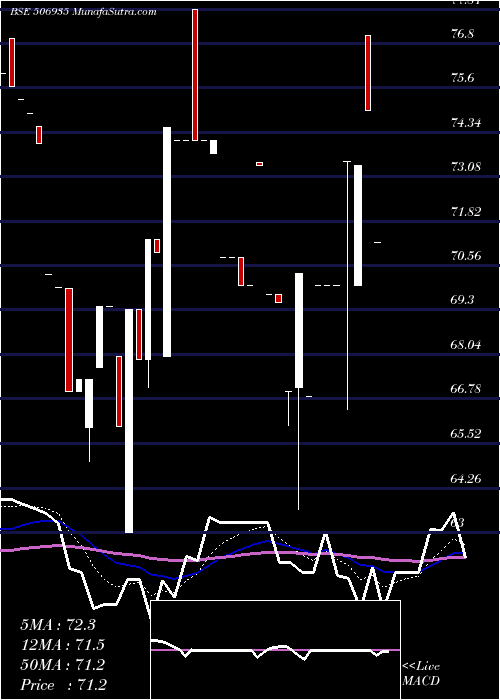Image resolution: width=500 pixels, height=700 pixels.
Task: Click the 12MA : 71.5 reading
Action: click(x=62, y=645)
